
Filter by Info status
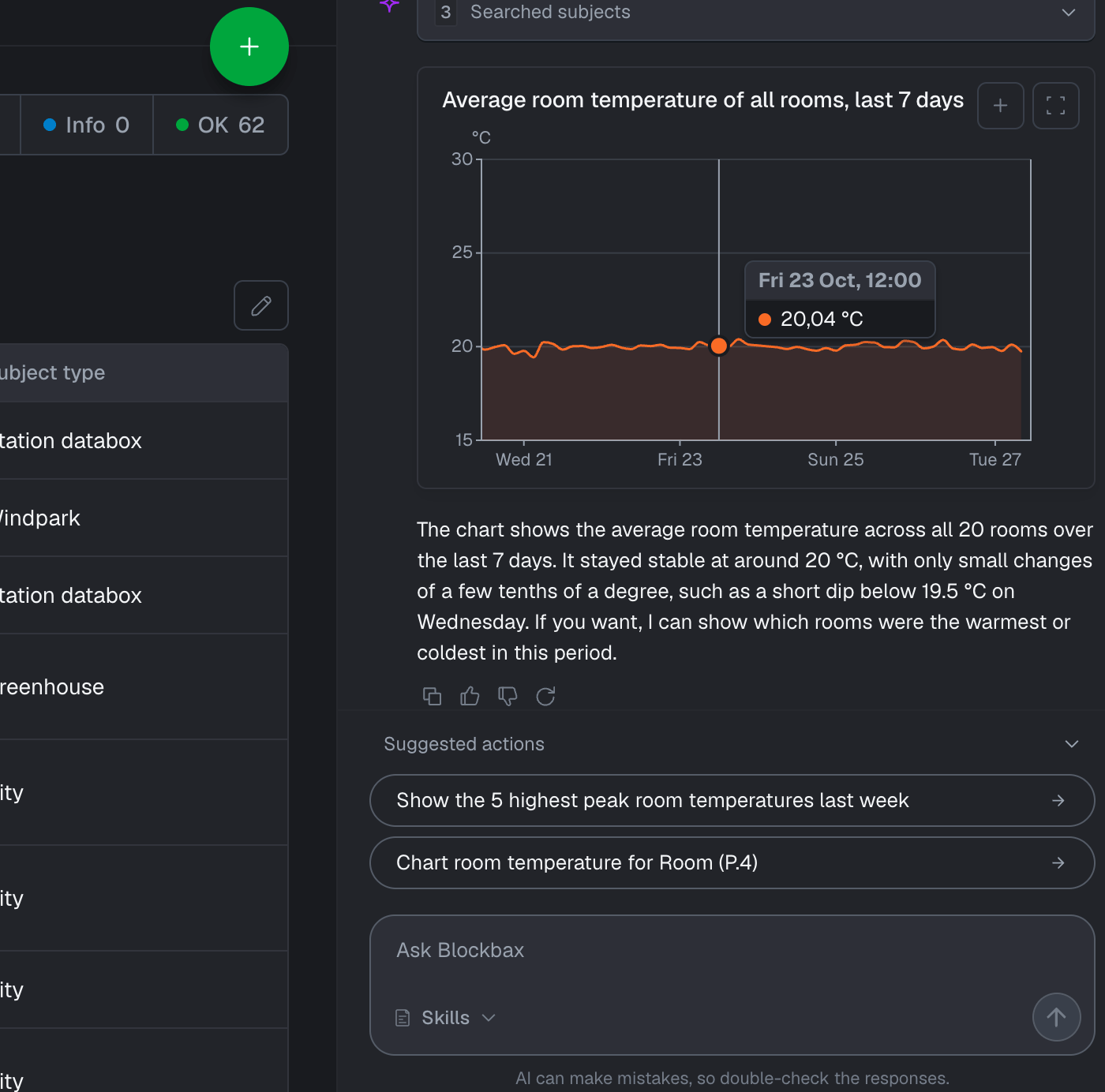pyautogui.click(x=87, y=125)
